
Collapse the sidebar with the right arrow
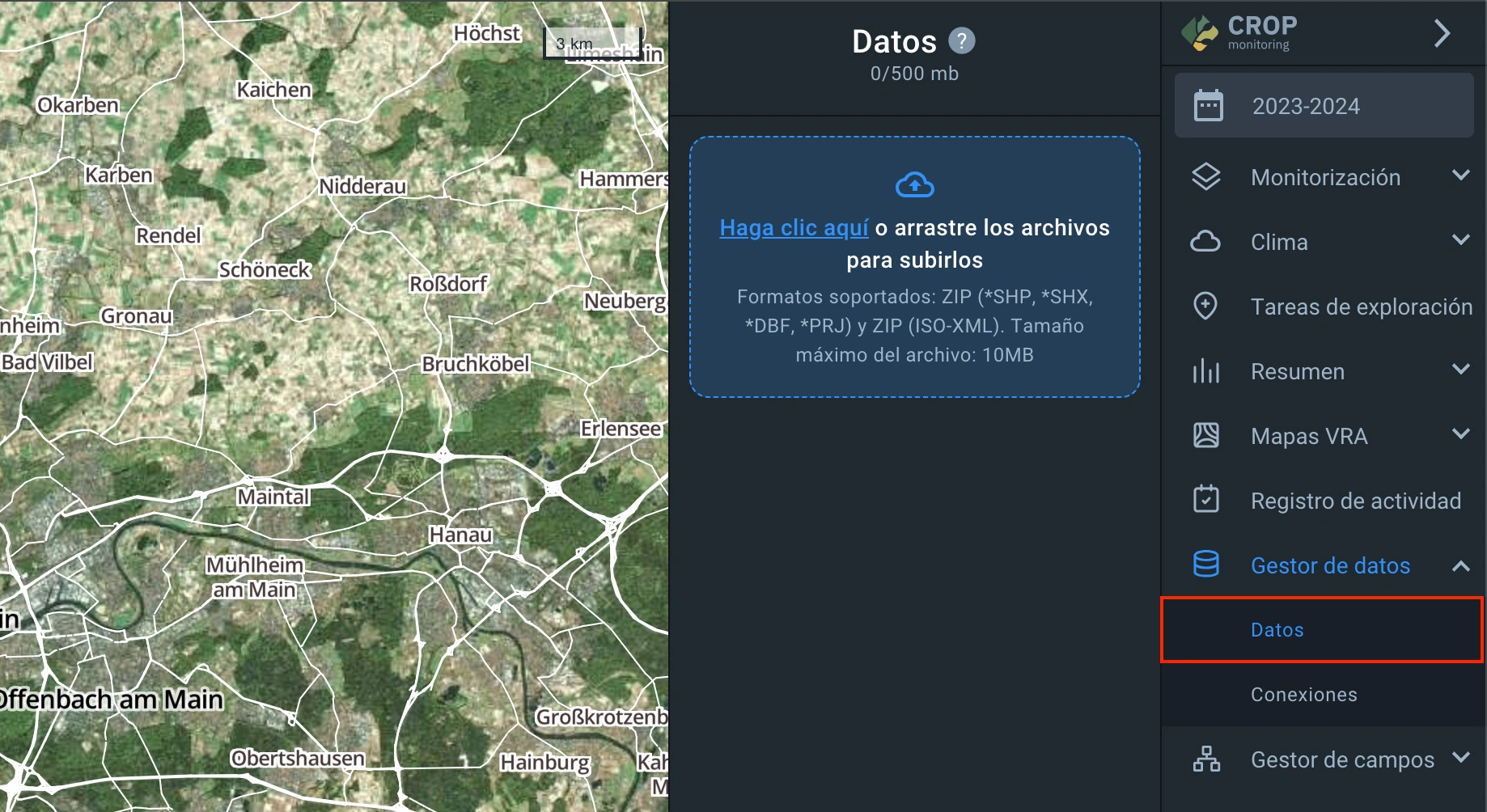tap(1442, 33)
